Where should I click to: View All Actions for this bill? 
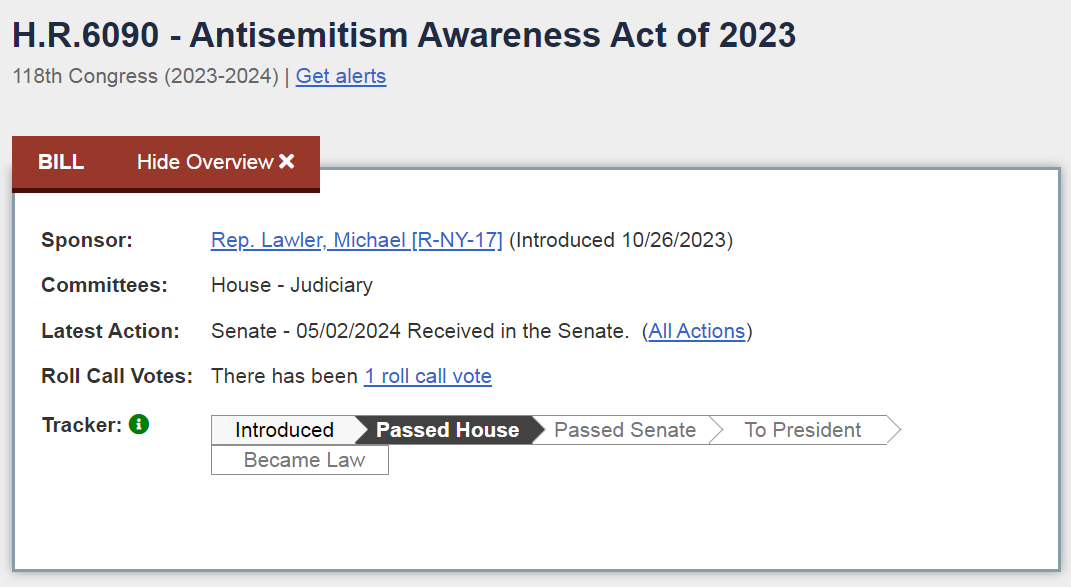[x=697, y=331]
